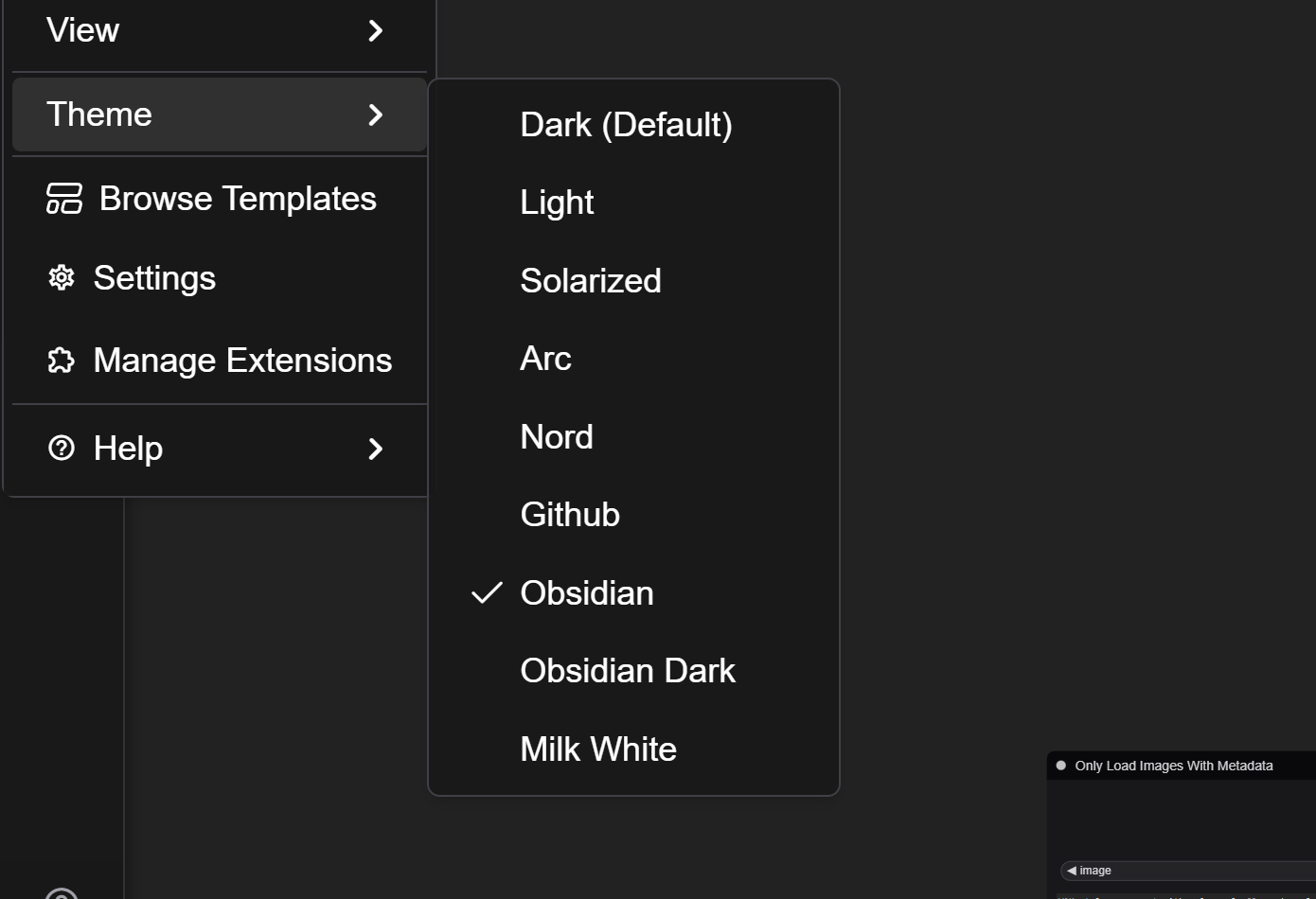Apply the Obsidian Dark theme

[628, 671]
